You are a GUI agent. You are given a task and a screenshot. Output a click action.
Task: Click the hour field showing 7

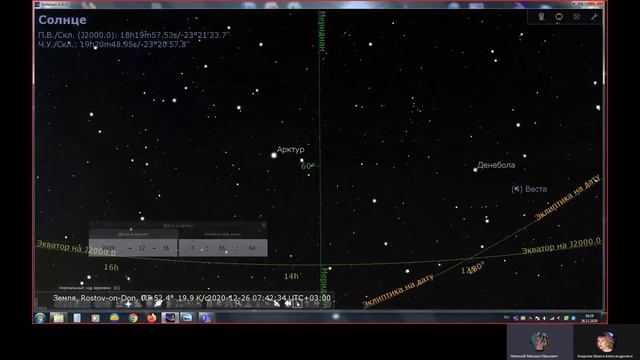point(193,248)
